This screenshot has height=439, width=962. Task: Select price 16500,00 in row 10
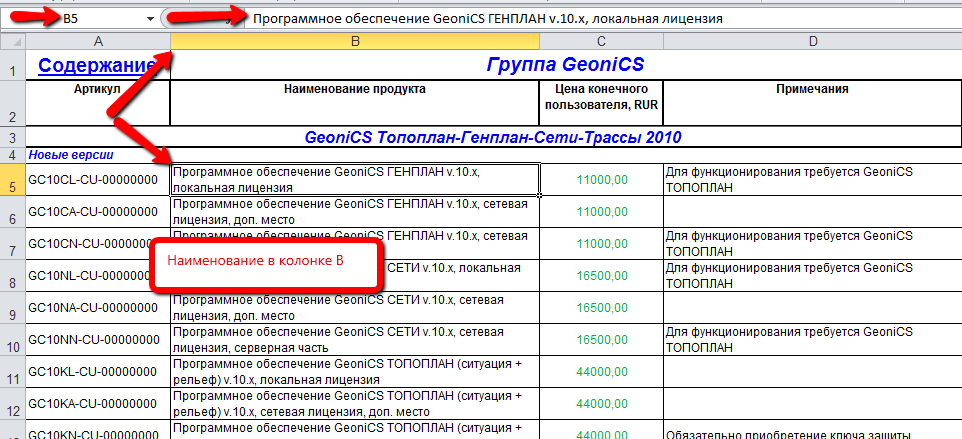(601, 339)
